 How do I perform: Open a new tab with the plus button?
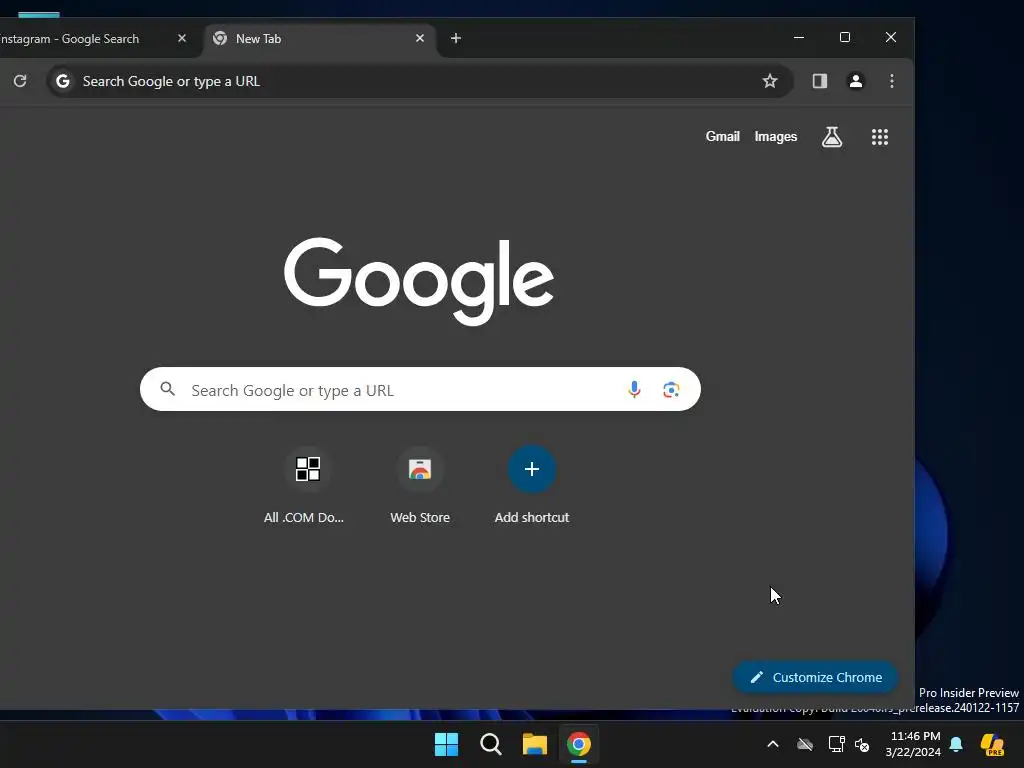pos(456,39)
